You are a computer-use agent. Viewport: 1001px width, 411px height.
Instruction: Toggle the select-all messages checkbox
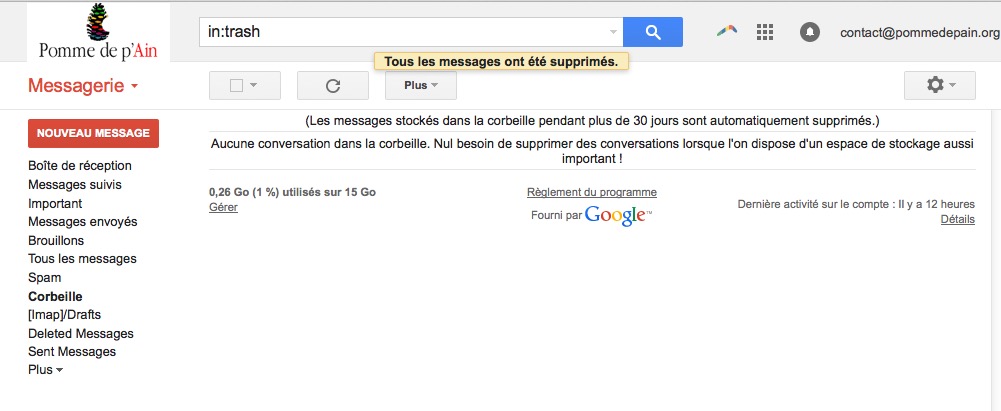[x=236, y=86]
